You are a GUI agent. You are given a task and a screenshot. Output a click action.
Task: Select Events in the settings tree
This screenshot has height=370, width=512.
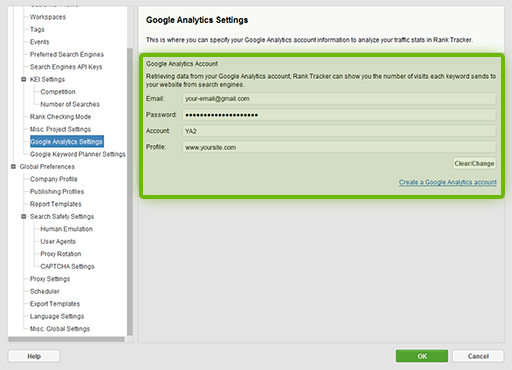(x=39, y=42)
